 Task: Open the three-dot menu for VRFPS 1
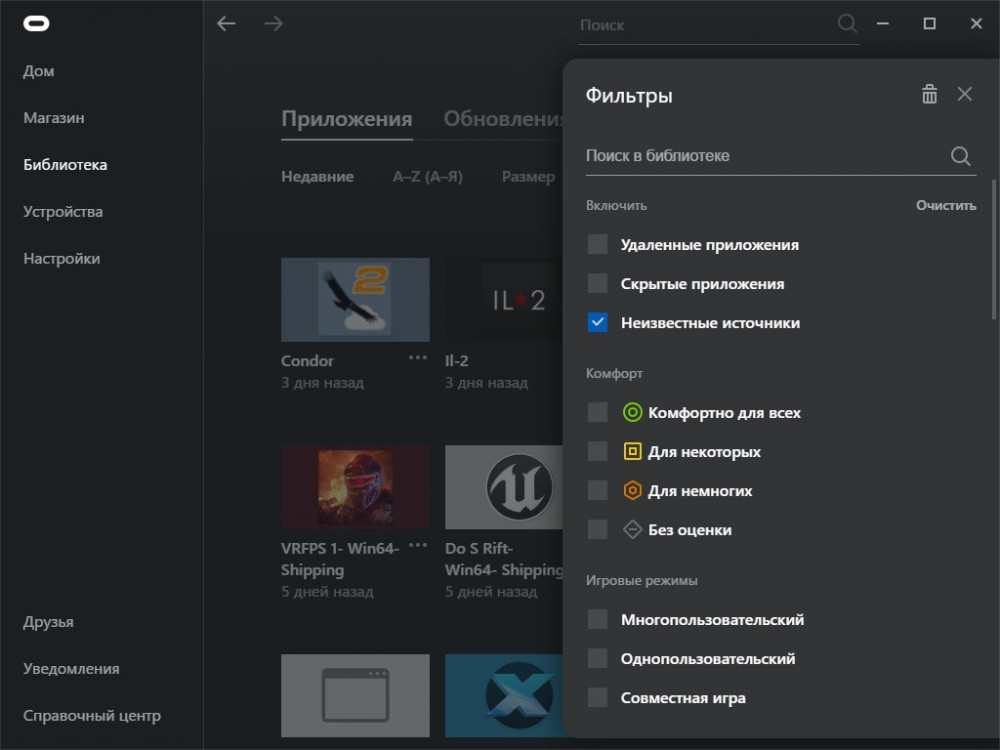point(418,545)
